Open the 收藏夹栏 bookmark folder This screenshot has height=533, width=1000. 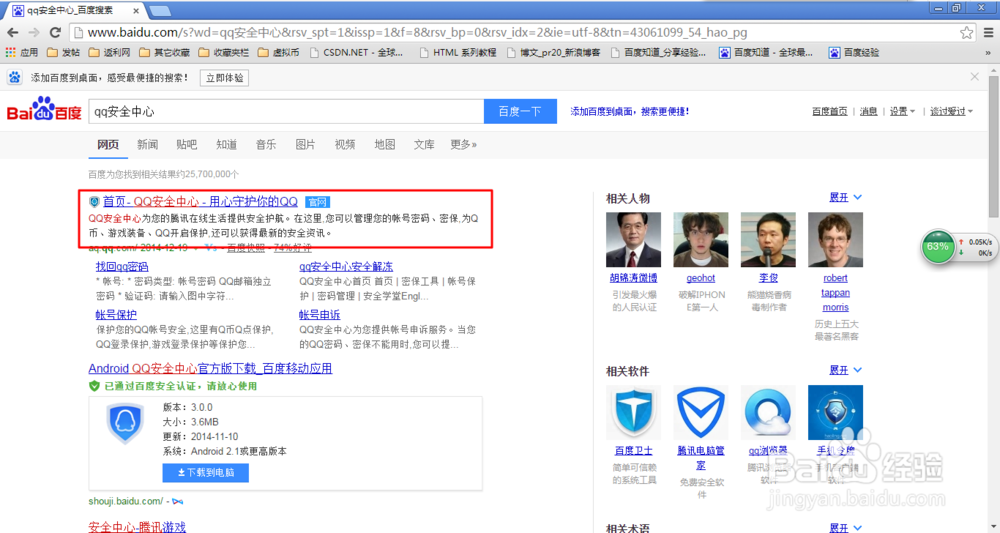click(x=224, y=52)
